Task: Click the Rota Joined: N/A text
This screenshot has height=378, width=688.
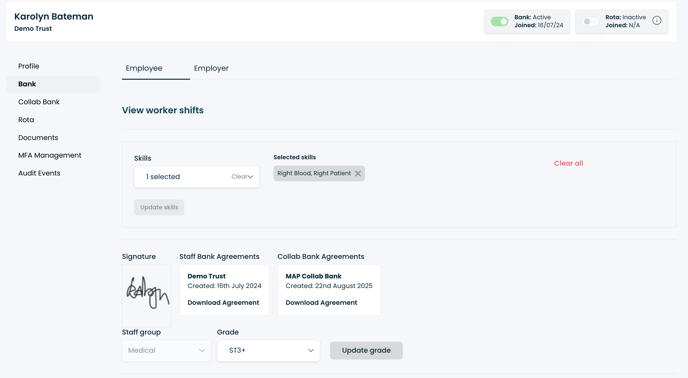Action: [x=623, y=25]
